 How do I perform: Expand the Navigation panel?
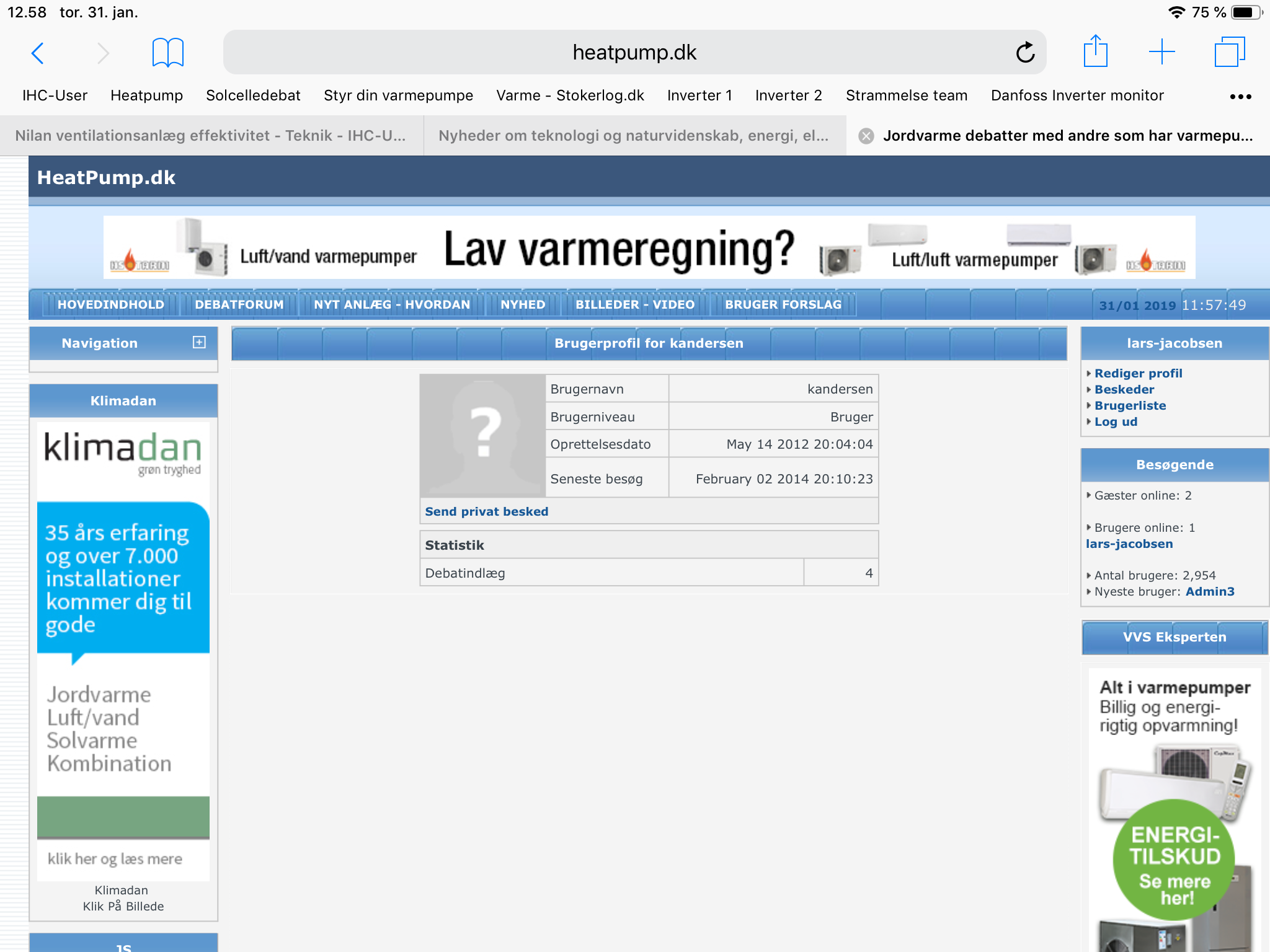pyautogui.click(x=199, y=342)
